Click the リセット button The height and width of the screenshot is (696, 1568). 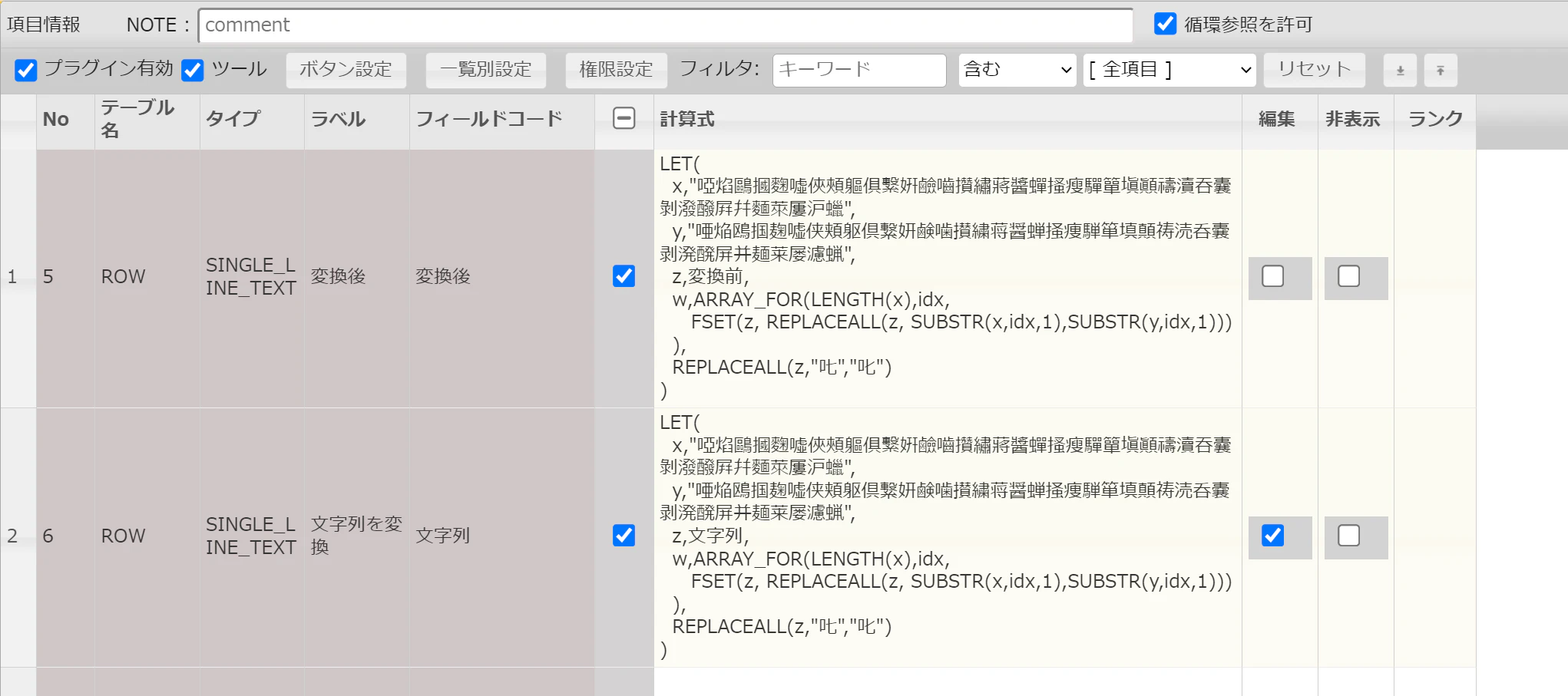coord(1314,70)
